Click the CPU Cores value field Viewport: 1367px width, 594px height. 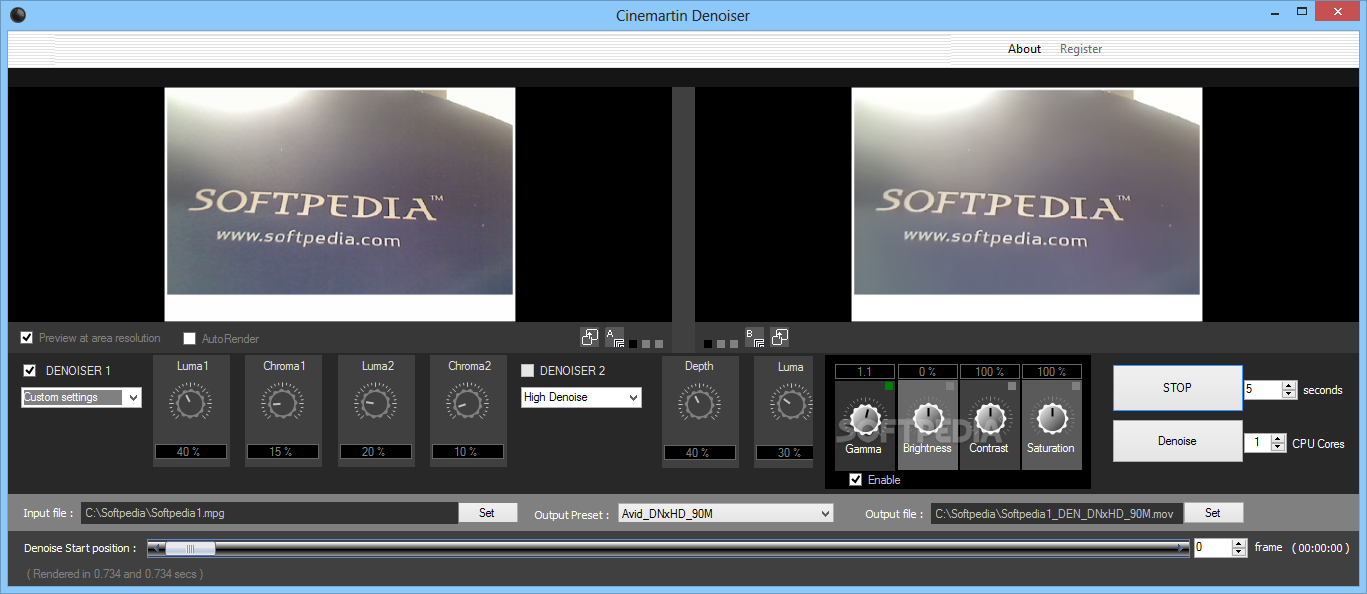[x=1257, y=443]
